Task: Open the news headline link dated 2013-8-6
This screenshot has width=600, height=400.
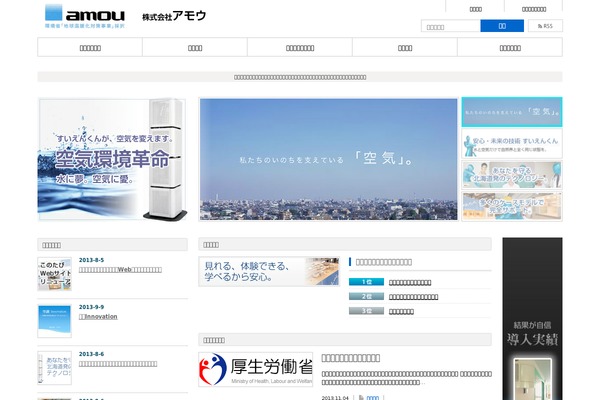Action: (x=118, y=364)
